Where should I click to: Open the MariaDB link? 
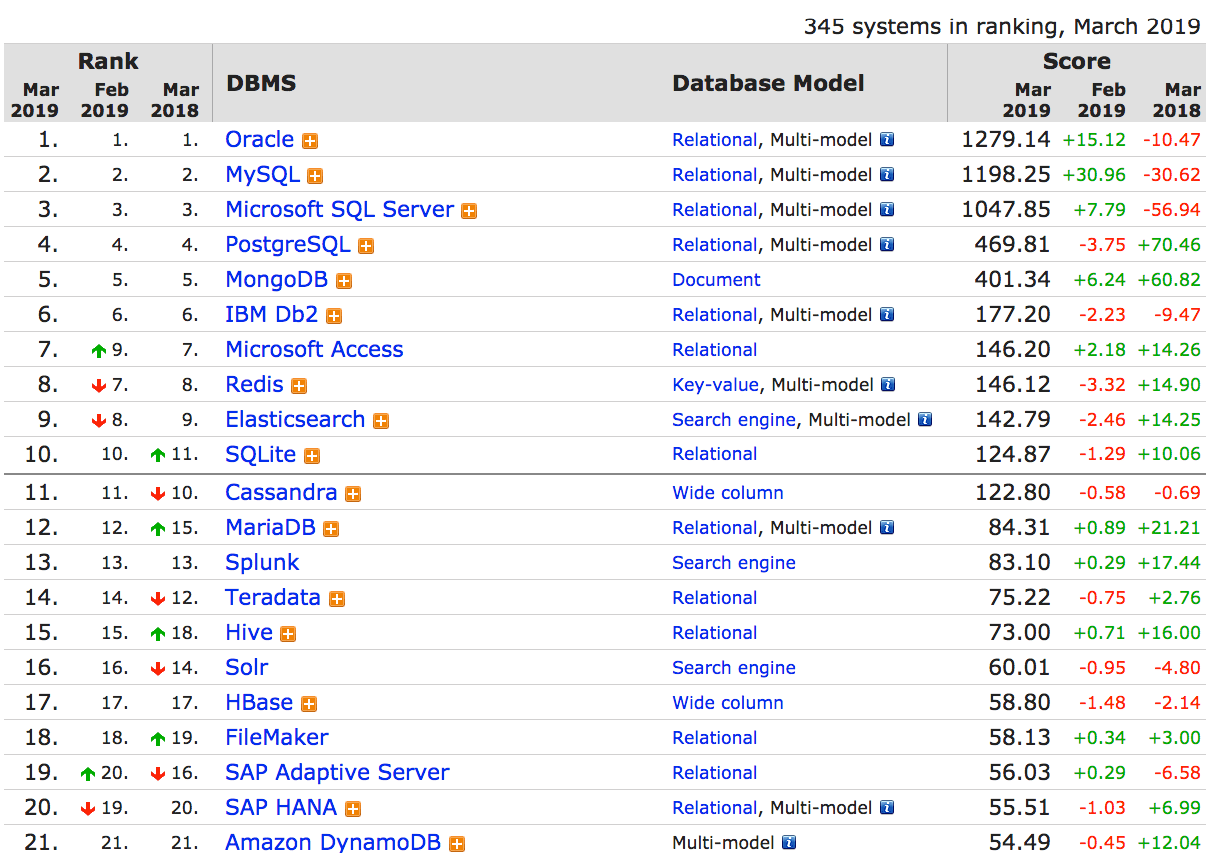coord(271,527)
